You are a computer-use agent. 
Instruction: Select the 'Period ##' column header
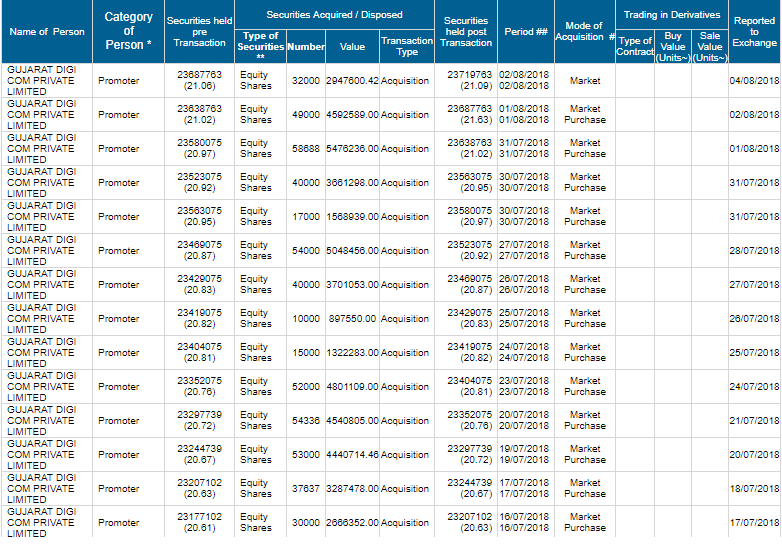tap(525, 31)
